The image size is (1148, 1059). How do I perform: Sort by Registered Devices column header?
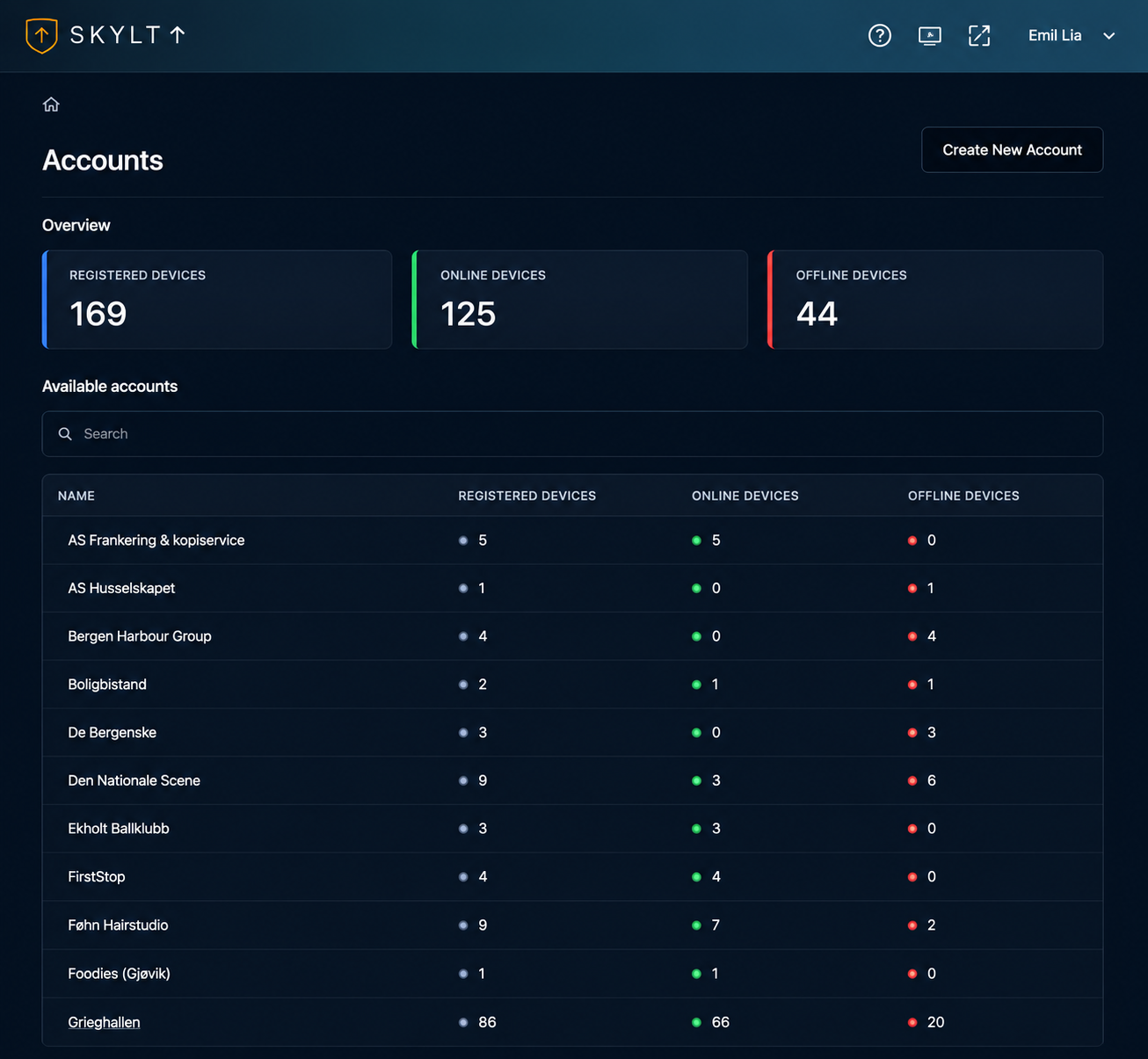527,496
